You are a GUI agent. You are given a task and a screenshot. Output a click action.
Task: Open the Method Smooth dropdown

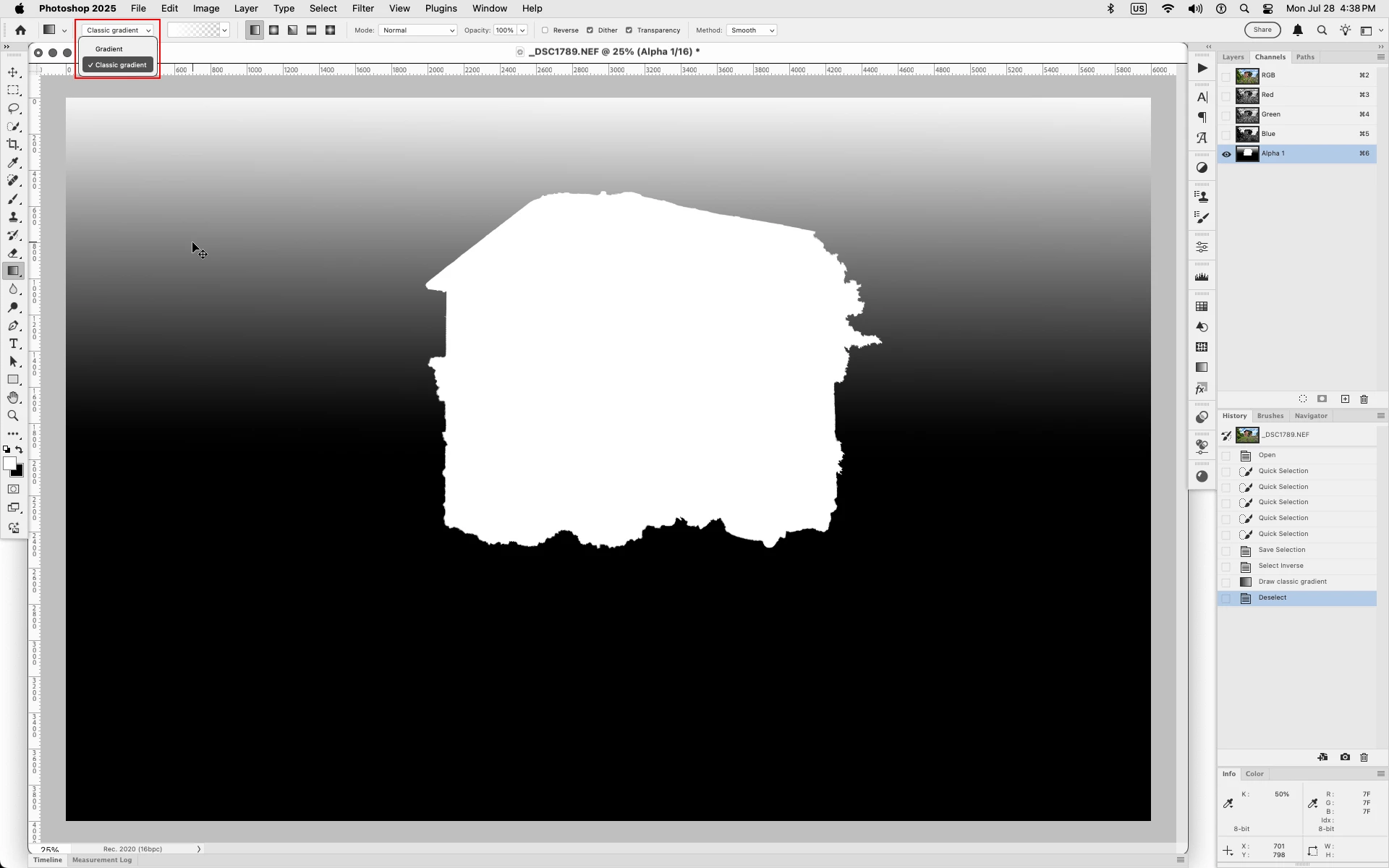pyautogui.click(x=752, y=30)
